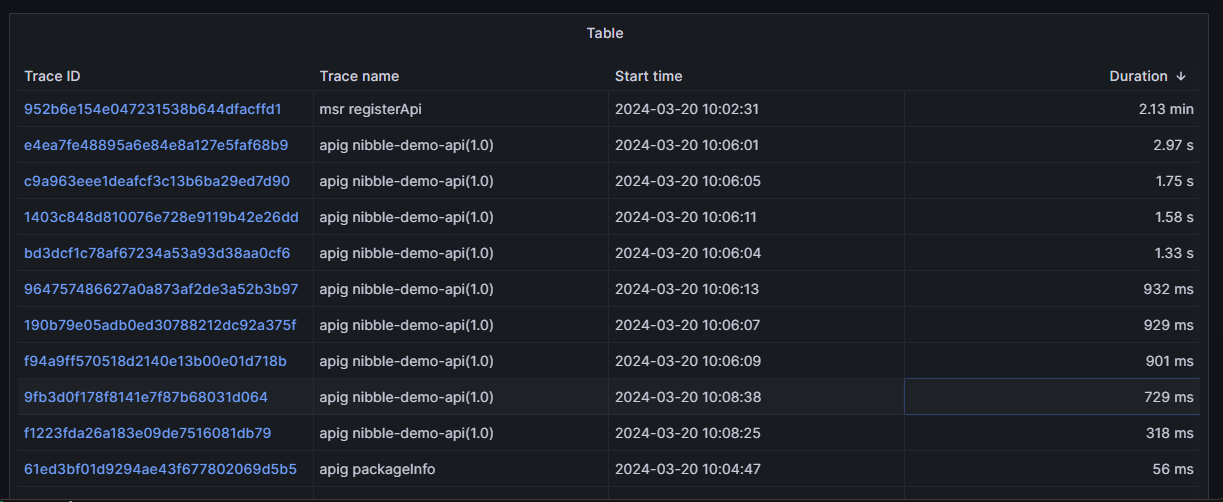Open trace 190b79e05adb0ed30788212dc92a375f
The height and width of the screenshot is (502, 1223).
coord(160,325)
